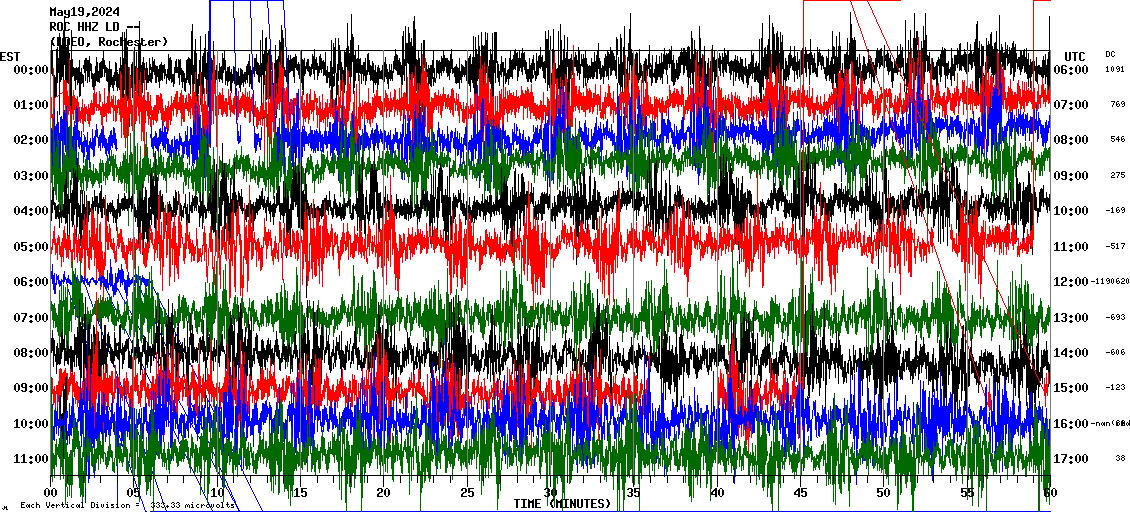1130x519 pixels.
Task: Click the 20 minute tick label
Action: 383,494
